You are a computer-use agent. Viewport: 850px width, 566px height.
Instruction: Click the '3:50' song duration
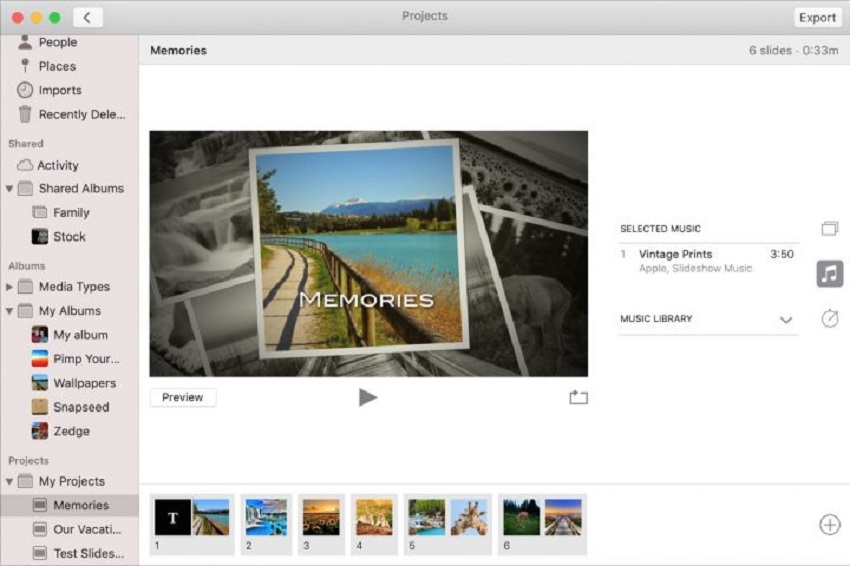click(782, 254)
